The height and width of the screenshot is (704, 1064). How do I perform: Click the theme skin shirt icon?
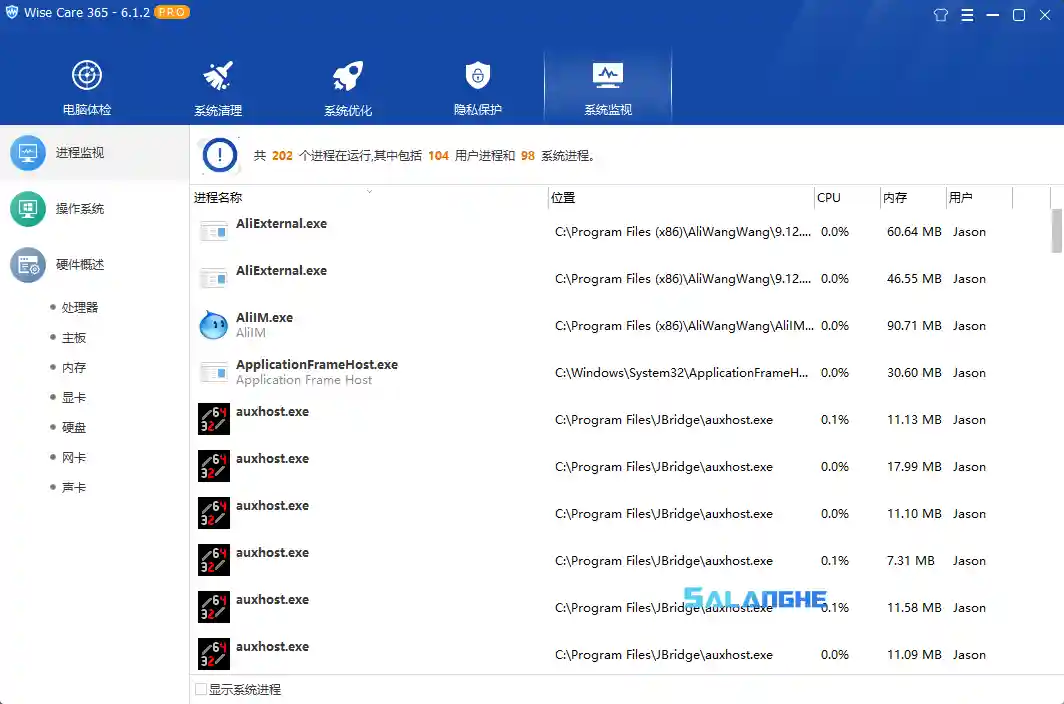coord(940,15)
